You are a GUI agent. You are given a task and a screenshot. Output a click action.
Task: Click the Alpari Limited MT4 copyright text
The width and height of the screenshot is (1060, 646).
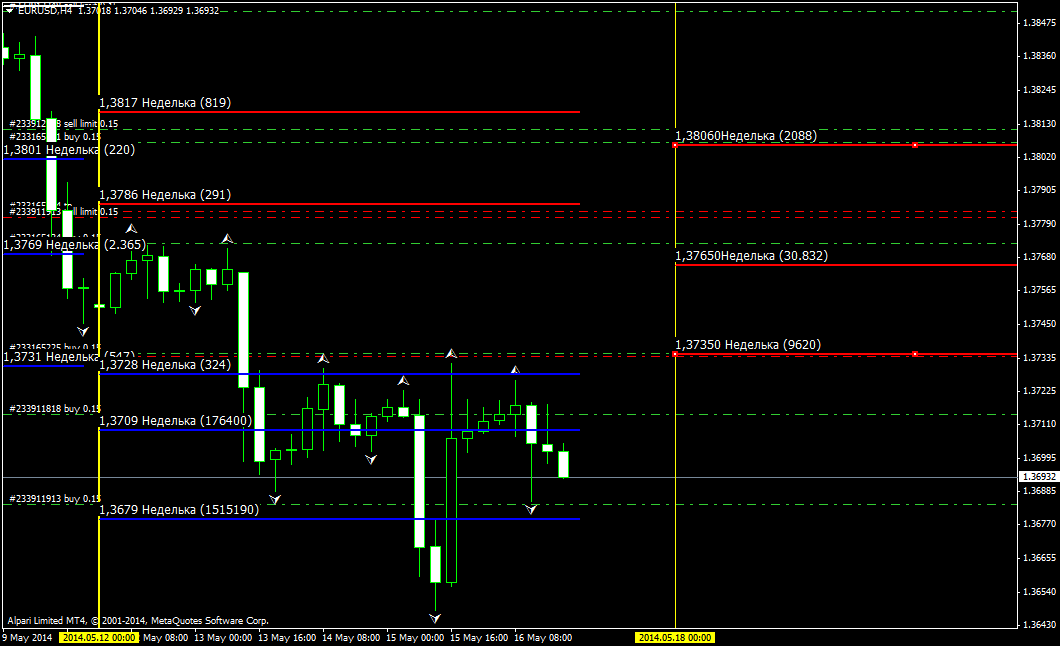(x=138, y=620)
